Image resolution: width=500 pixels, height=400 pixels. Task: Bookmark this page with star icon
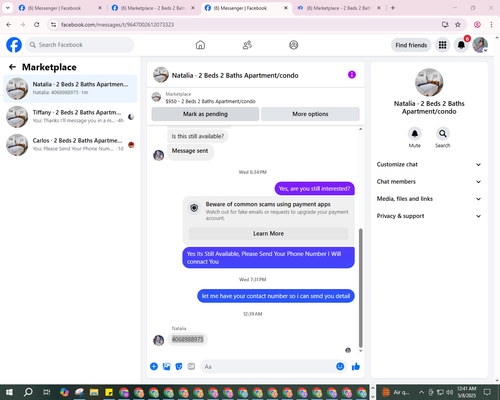coord(458,25)
